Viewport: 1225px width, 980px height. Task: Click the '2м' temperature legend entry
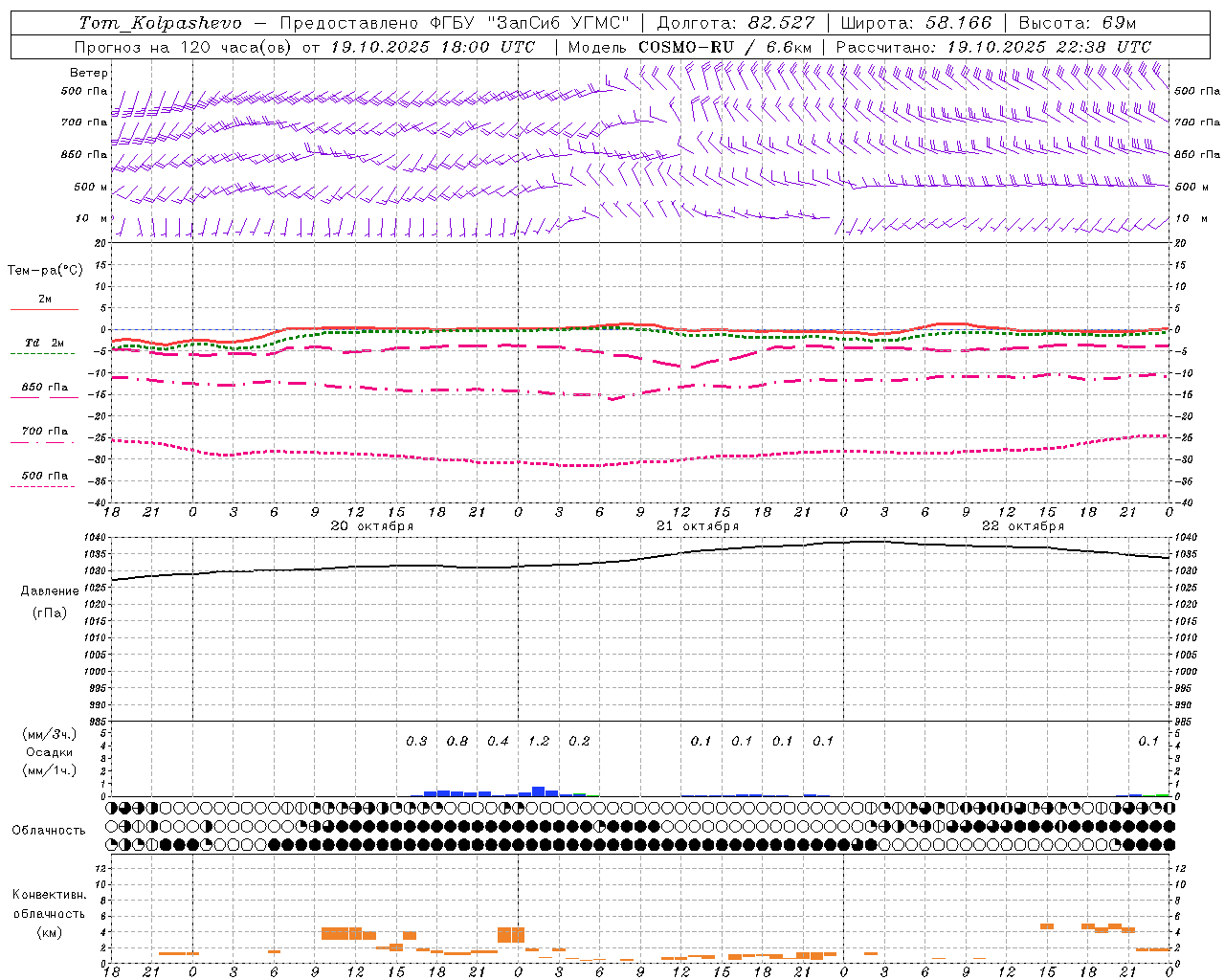[45, 300]
